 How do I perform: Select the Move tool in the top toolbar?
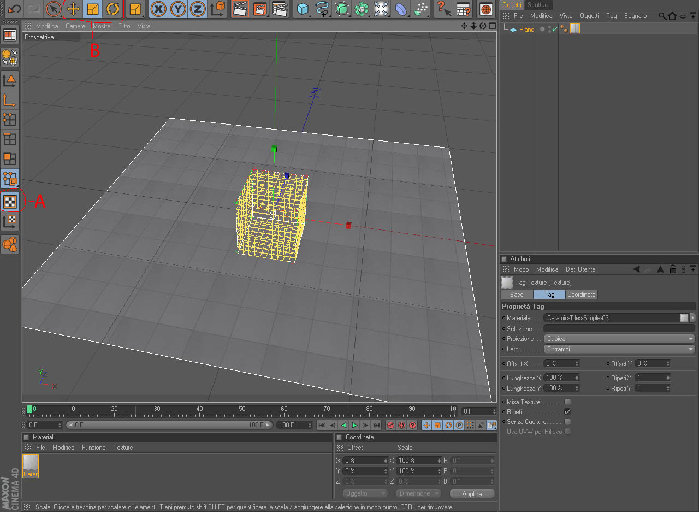pos(73,8)
